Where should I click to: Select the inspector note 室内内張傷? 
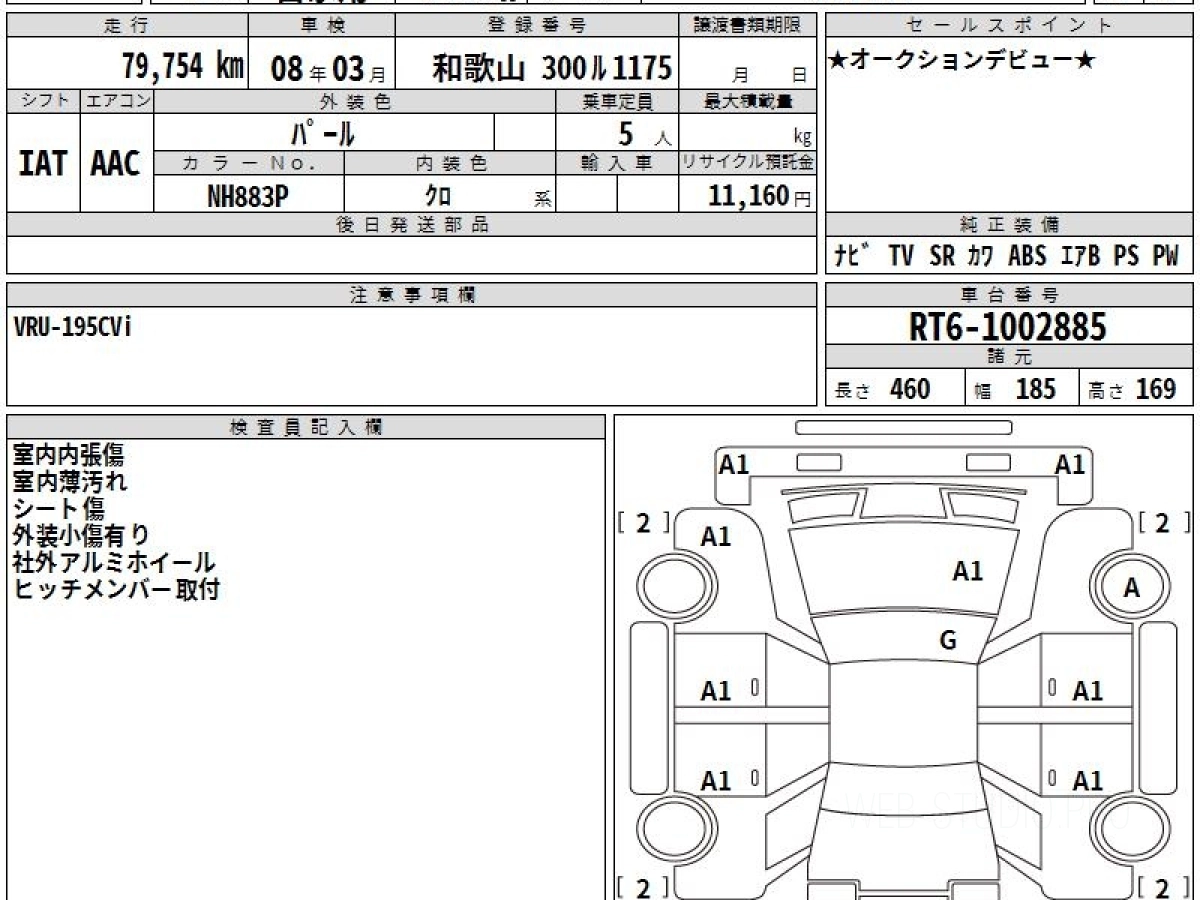click(69, 455)
